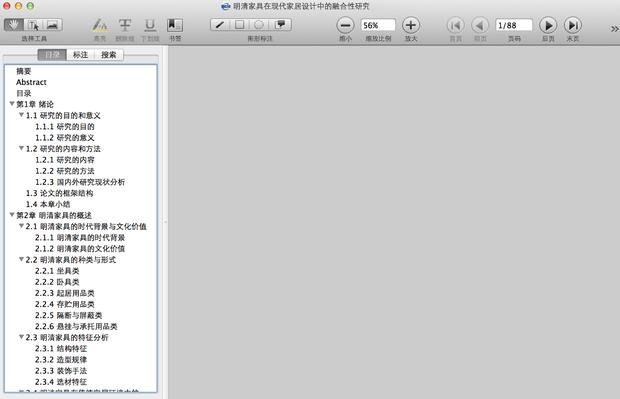Image resolution: width=620 pixels, height=399 pixels.
Task: Switch to the 标注 tab
Action: coord(81,55)
